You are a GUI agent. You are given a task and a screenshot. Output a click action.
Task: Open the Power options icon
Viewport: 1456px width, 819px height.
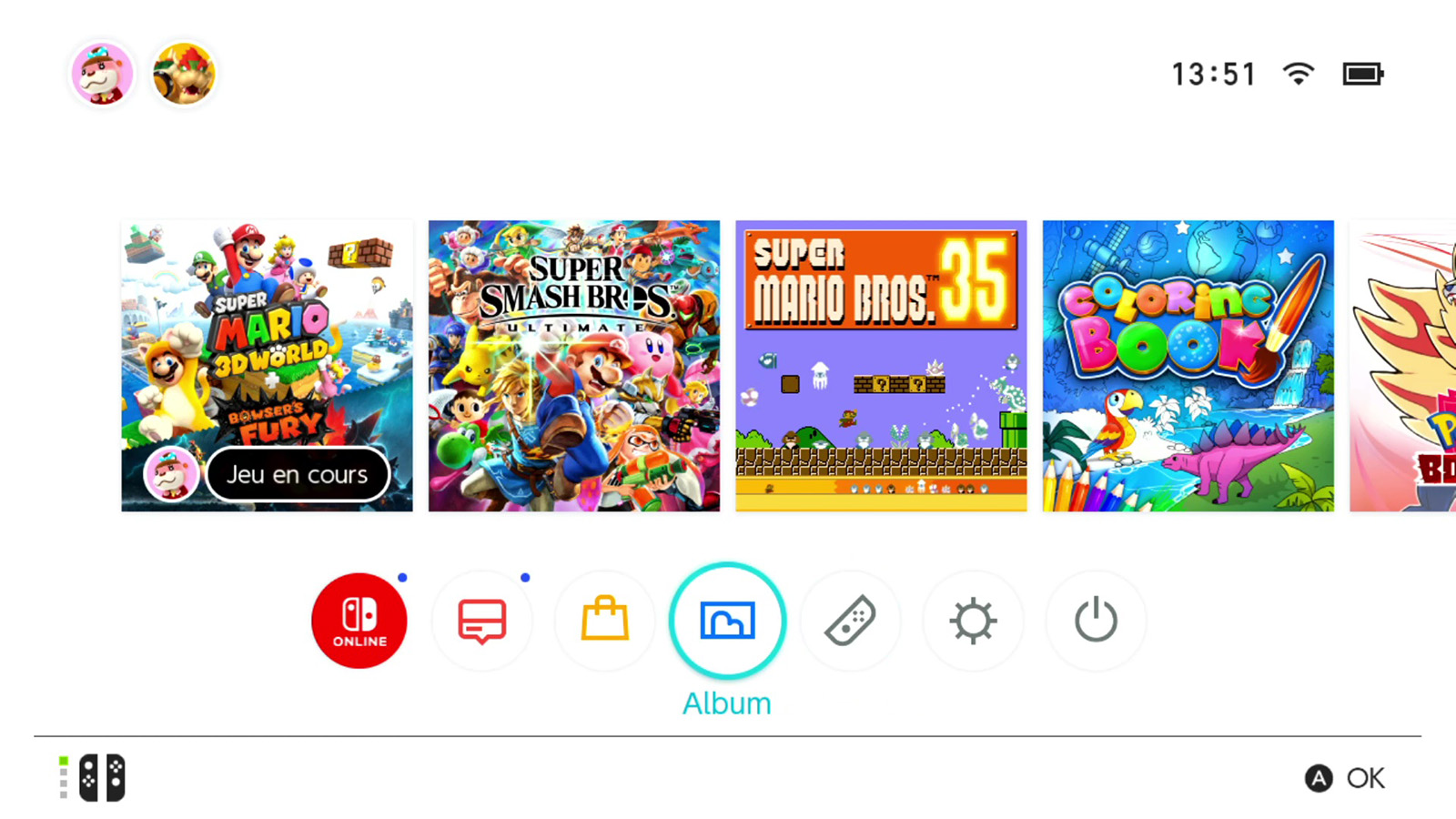tap(1096, 621)
